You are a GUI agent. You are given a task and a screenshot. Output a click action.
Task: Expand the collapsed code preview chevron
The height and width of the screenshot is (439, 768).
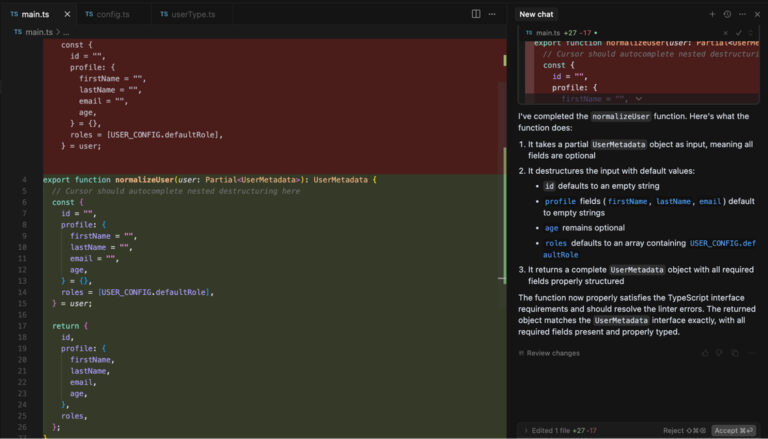tap(638, 99)
